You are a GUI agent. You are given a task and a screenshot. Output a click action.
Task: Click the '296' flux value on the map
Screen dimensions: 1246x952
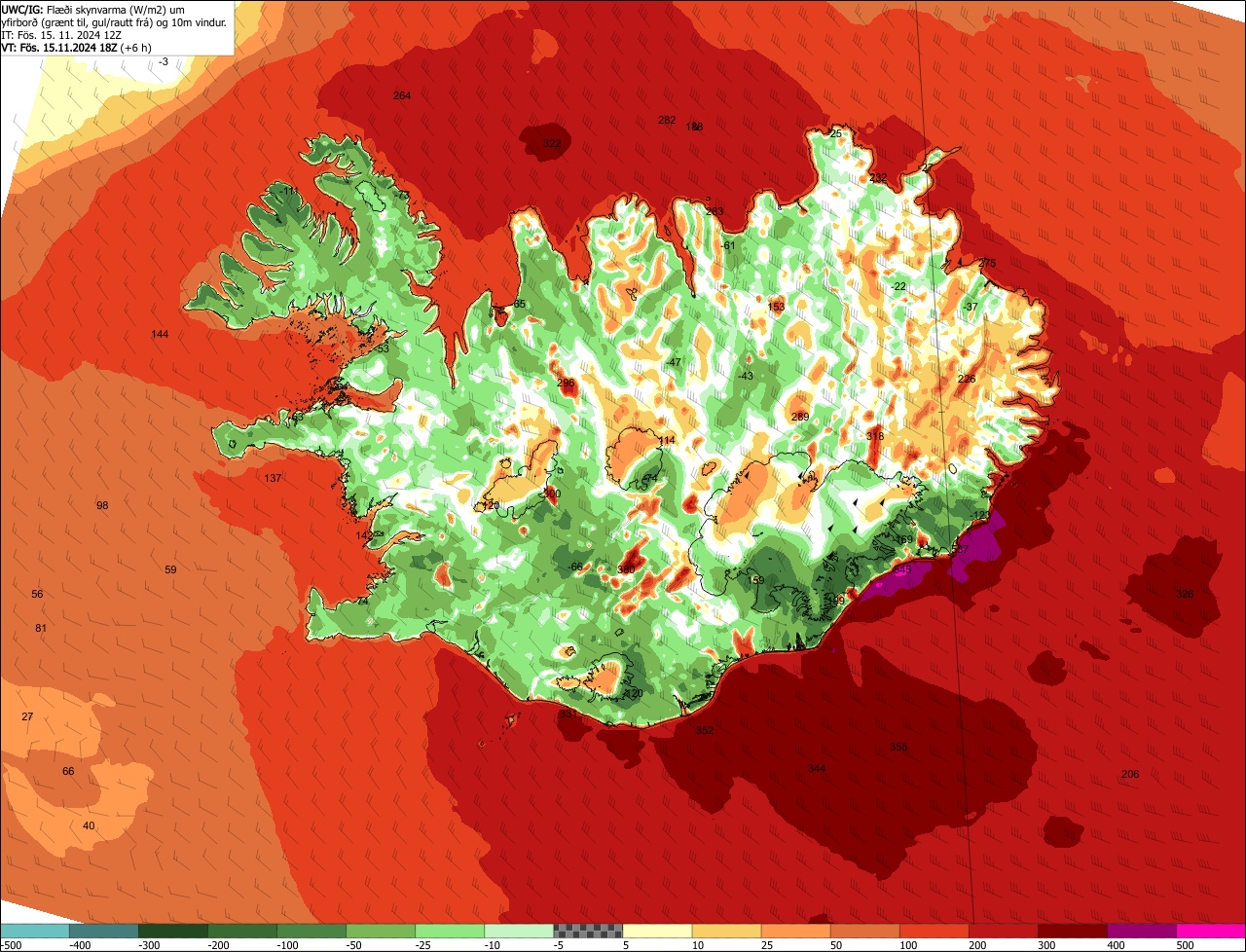(566, 383)
